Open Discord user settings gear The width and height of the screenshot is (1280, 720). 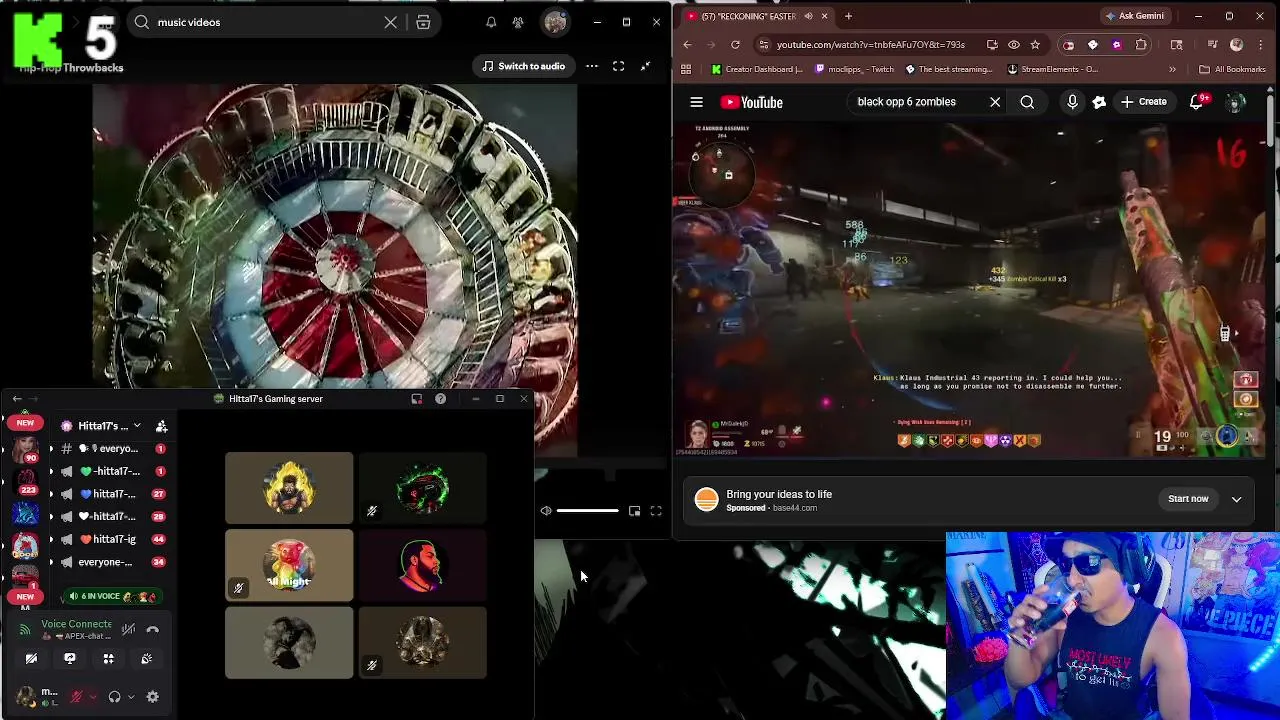(153, 697)
